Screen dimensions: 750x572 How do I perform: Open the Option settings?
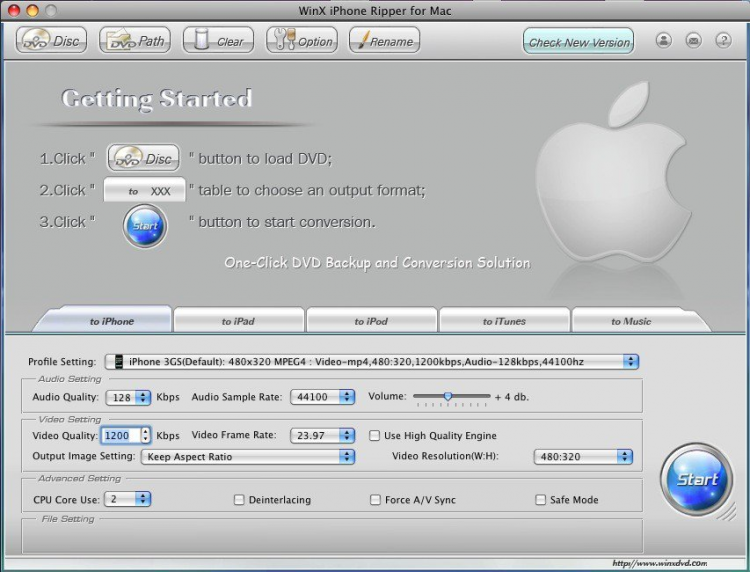[302, 40]
